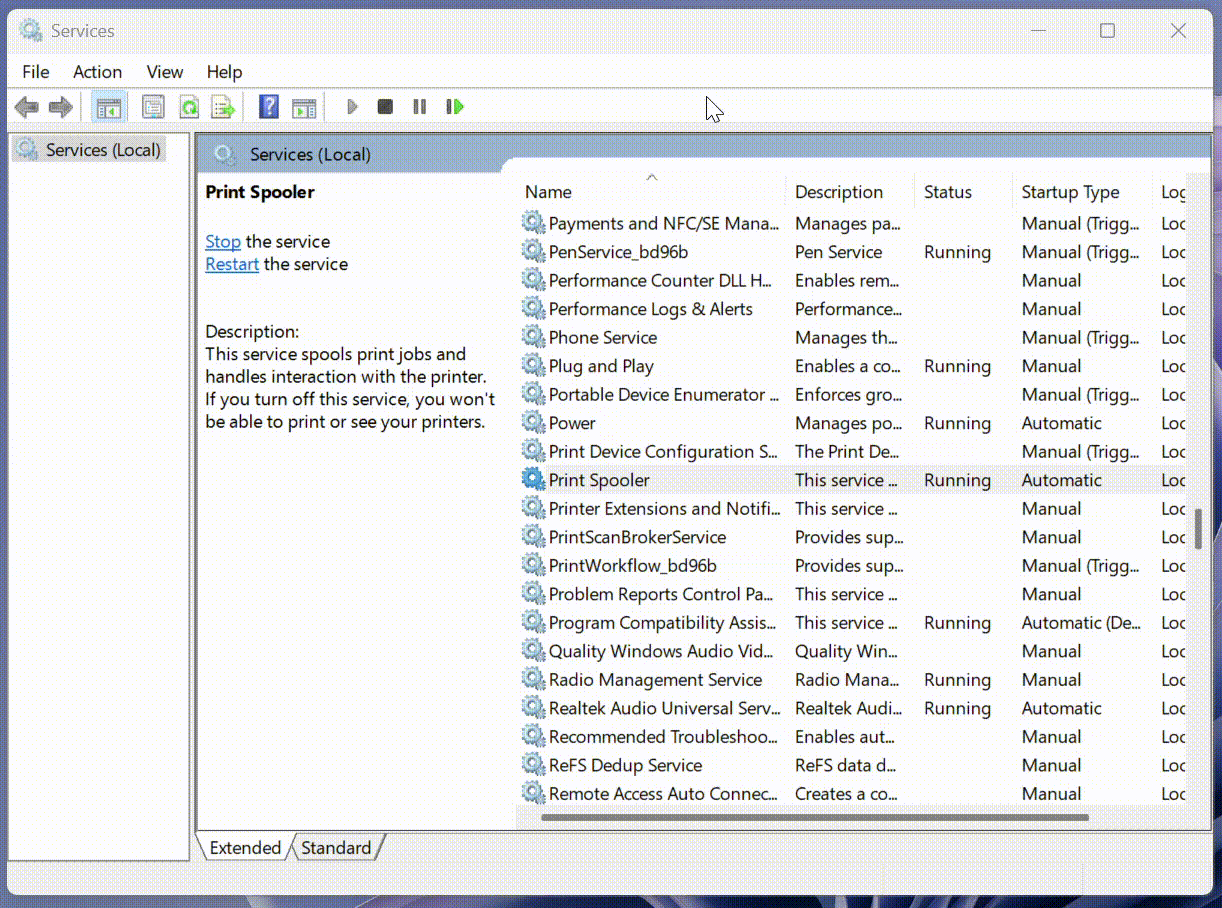Click 'Radio Mana...' description cell
This screenshot has width=1222, height=908.
[847, 680]
